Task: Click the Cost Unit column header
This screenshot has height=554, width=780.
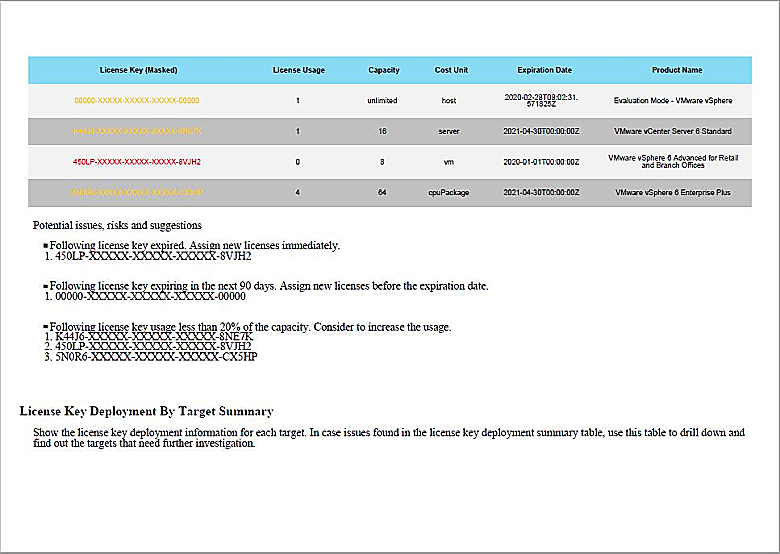Action: (x=451, y=70)
